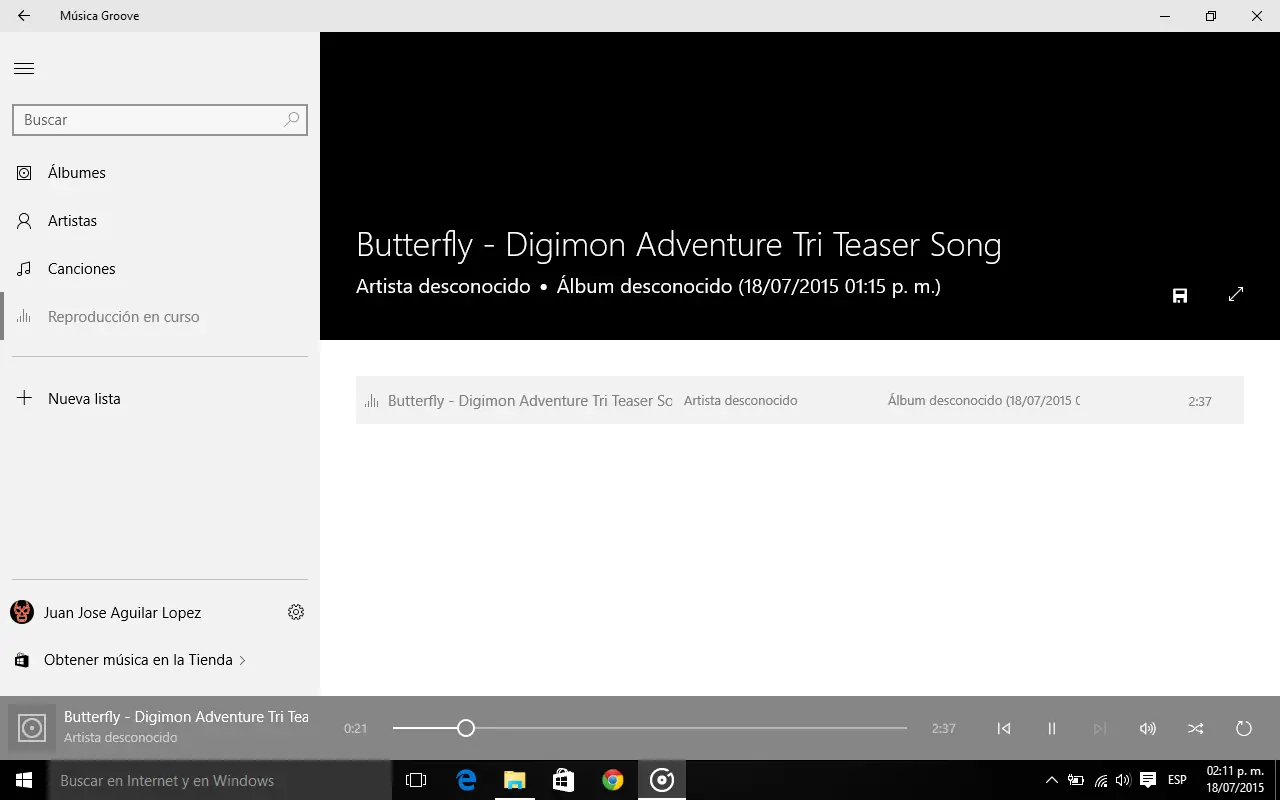Click inside the Buscar search field
Screen dimensions: 1280x800
(140, 119)
